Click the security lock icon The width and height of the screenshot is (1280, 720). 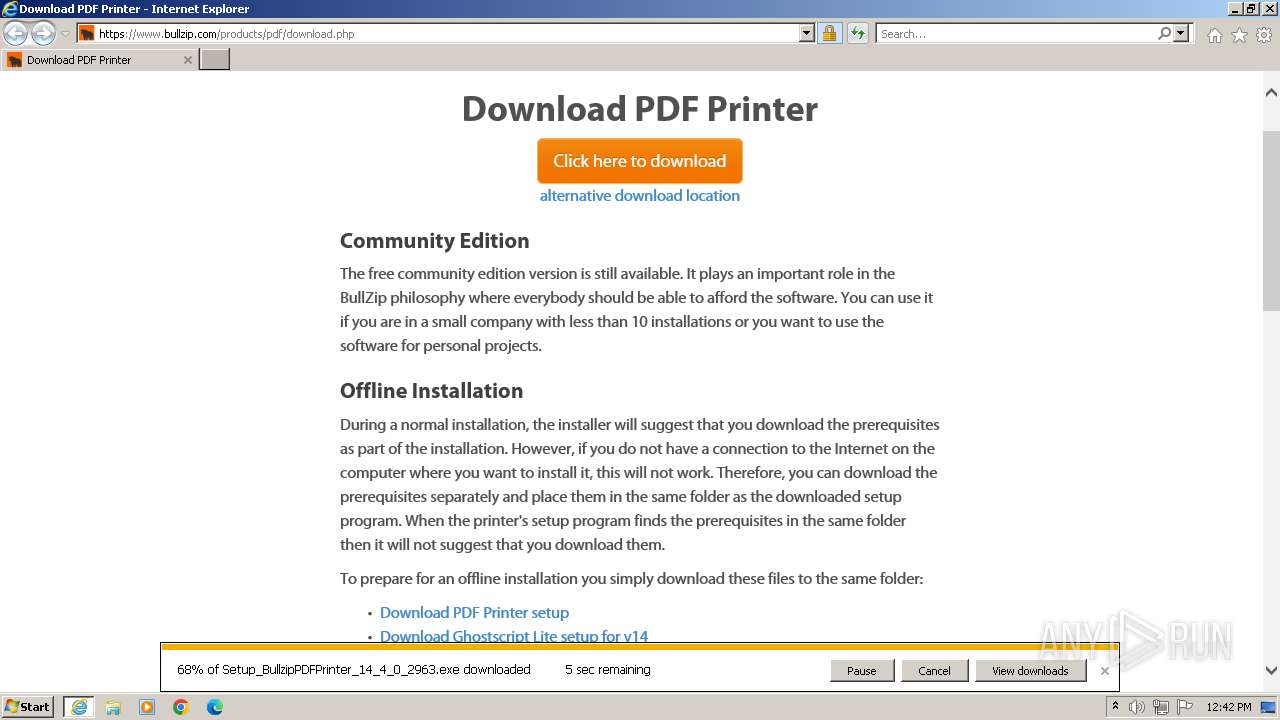tap(829, 33)
